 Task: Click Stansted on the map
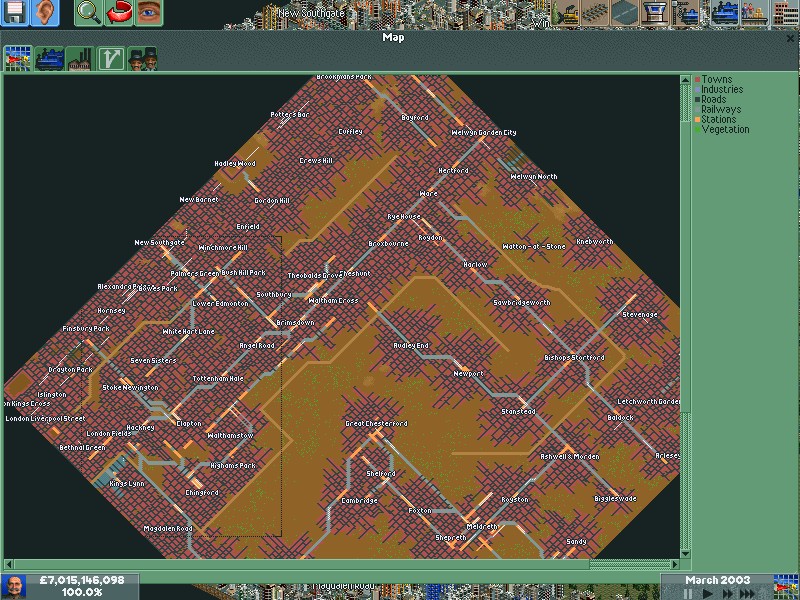pyautogui.click(x=518, y=411)
